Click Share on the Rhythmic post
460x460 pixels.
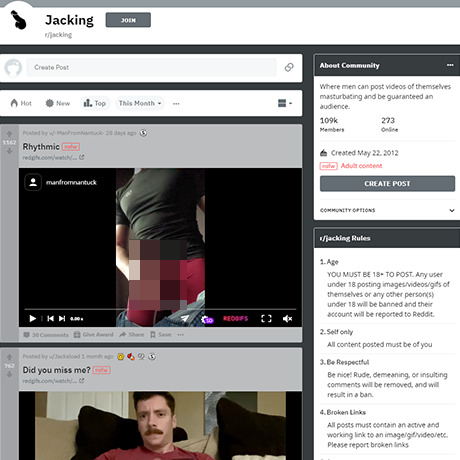[132, 335]
